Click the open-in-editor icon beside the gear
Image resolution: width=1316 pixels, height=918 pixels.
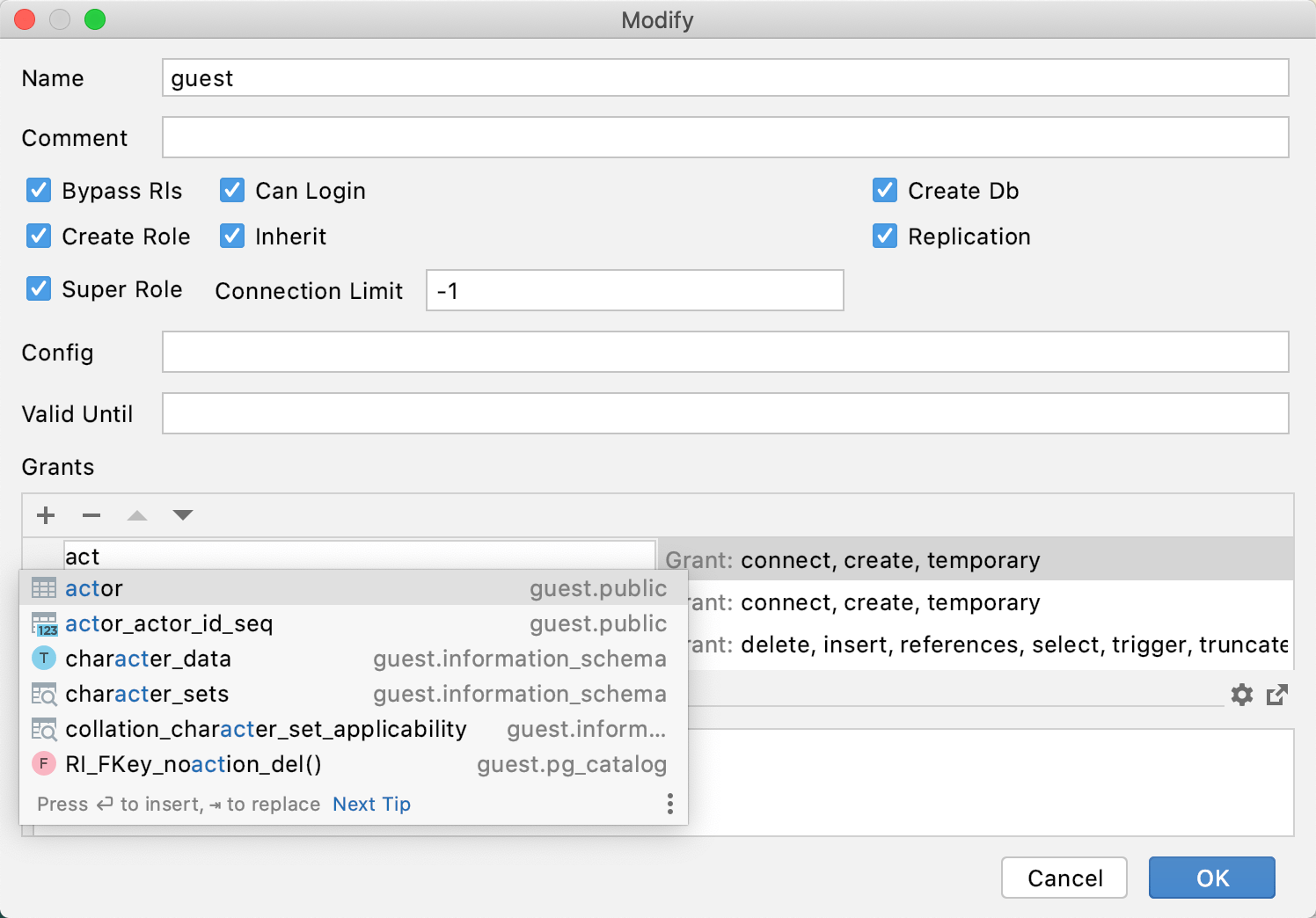[x=1277, y=695]
